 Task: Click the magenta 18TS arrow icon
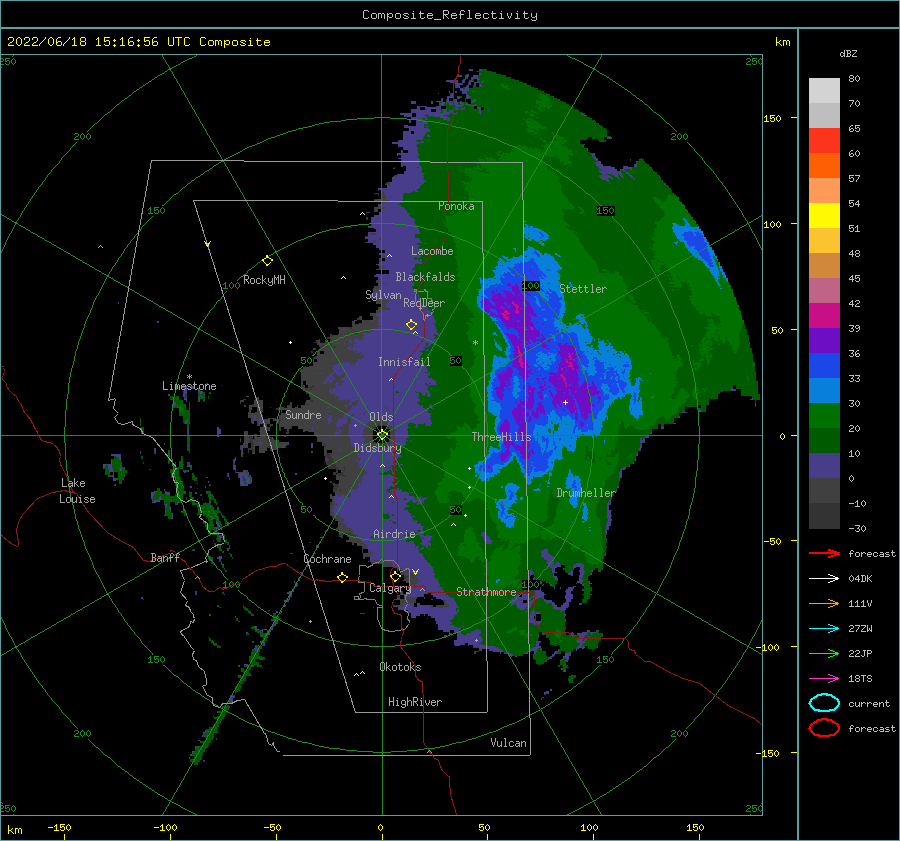(824, 679)
